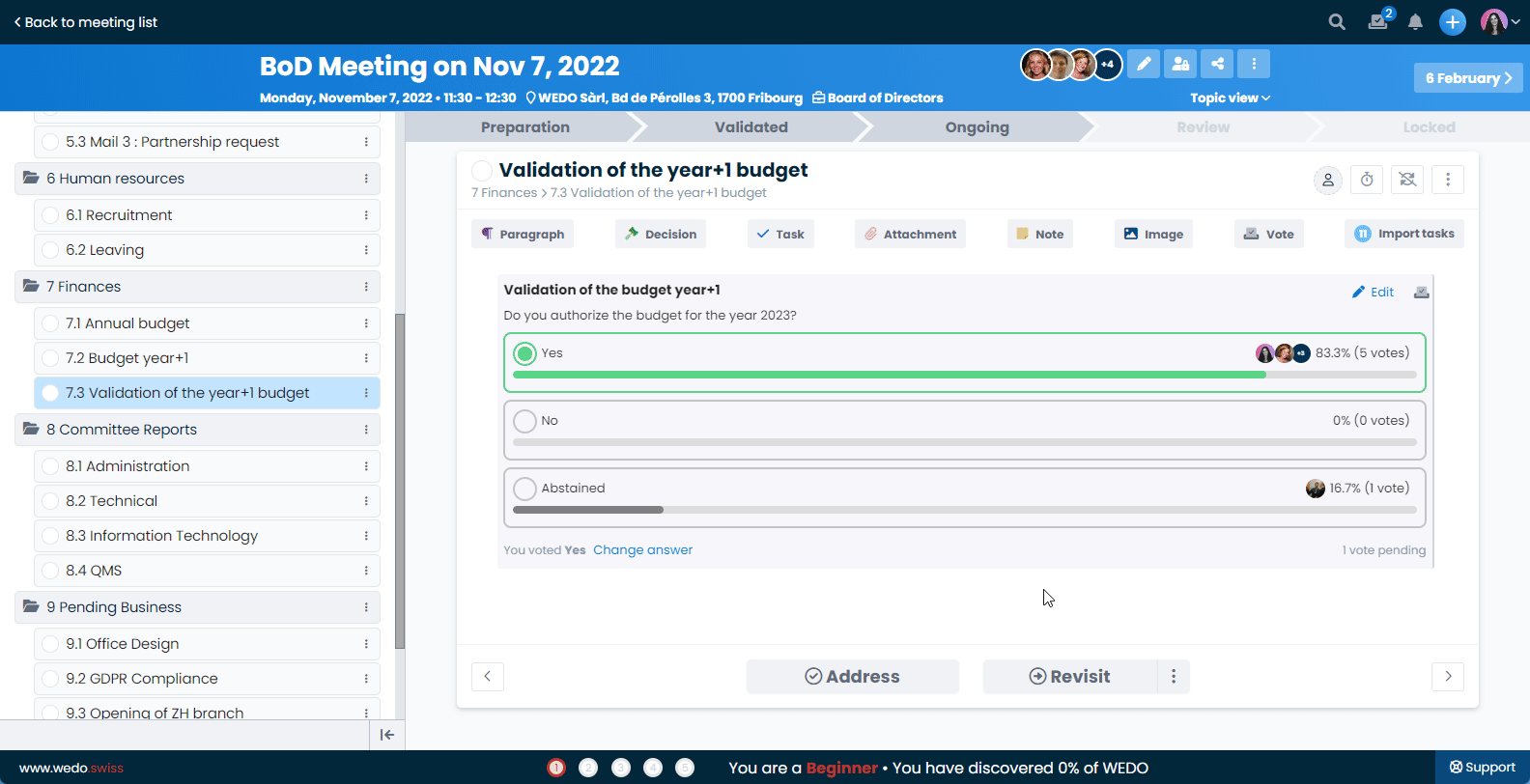
Task: Add a Note block
Action: pyautogui.click(x=1040, y=234)
